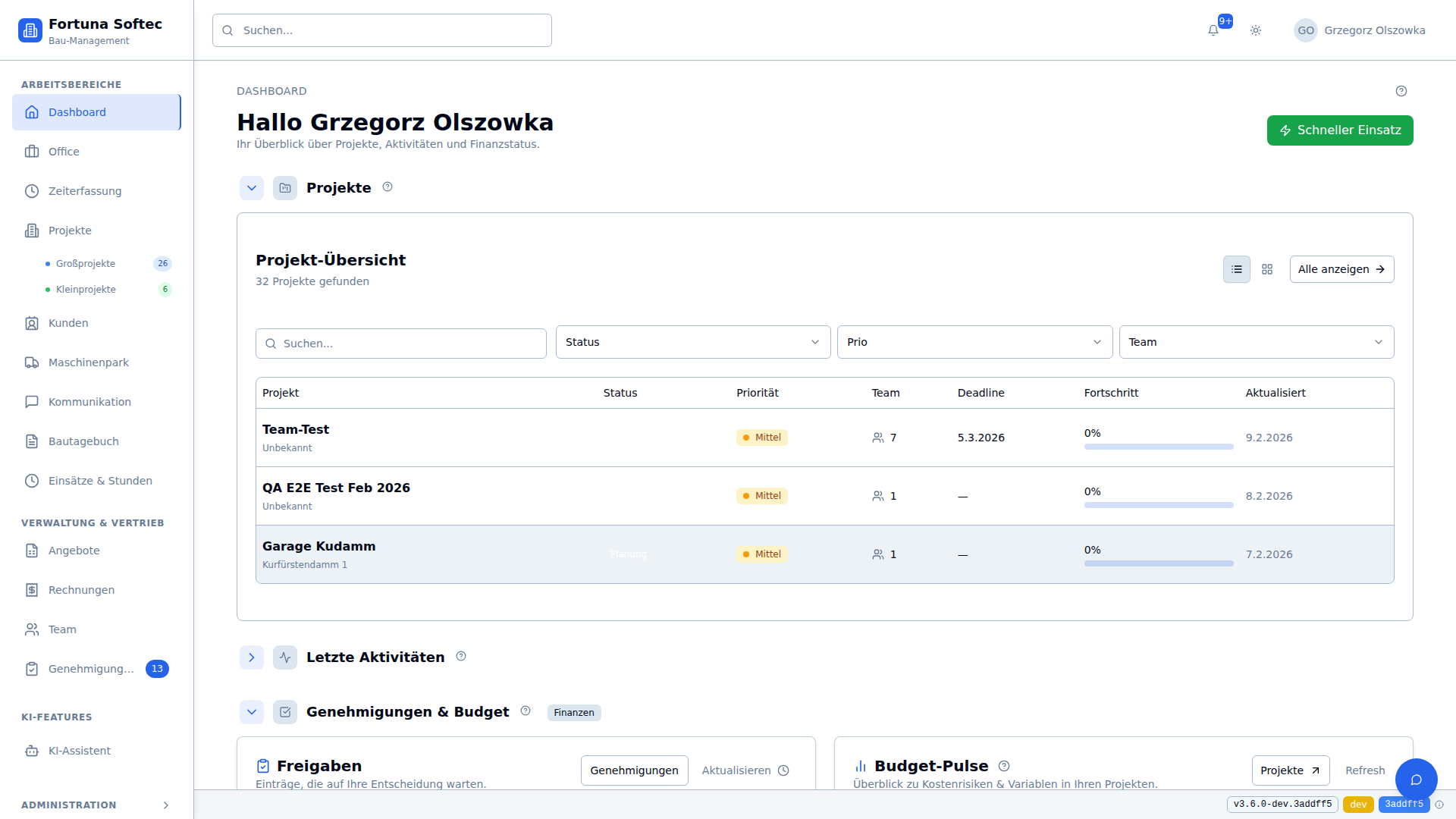Open Maschinenpark in the sidebar
1456x819 pixels.
[x=88, y=362]
